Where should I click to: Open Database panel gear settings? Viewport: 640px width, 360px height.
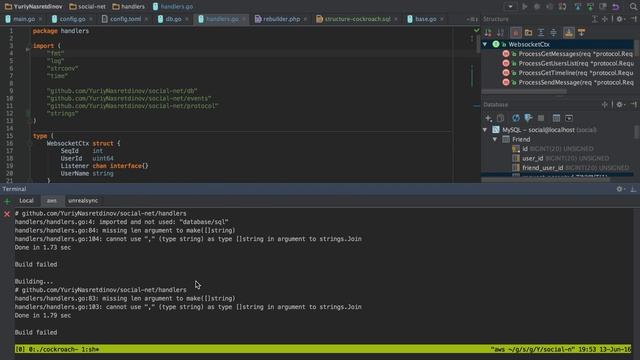pos(620,105)
